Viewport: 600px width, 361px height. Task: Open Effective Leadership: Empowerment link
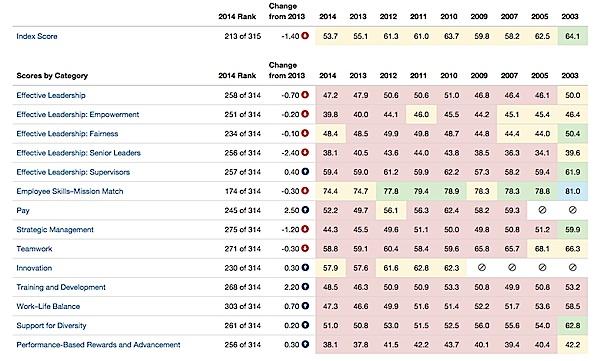[78, 114]
